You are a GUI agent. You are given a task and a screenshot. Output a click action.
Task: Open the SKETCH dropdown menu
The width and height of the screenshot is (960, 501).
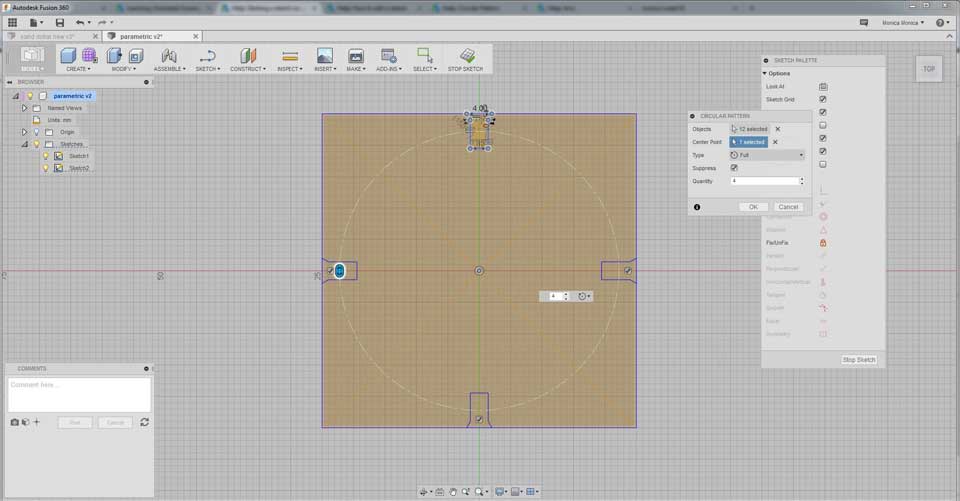[x=208, y=69]
